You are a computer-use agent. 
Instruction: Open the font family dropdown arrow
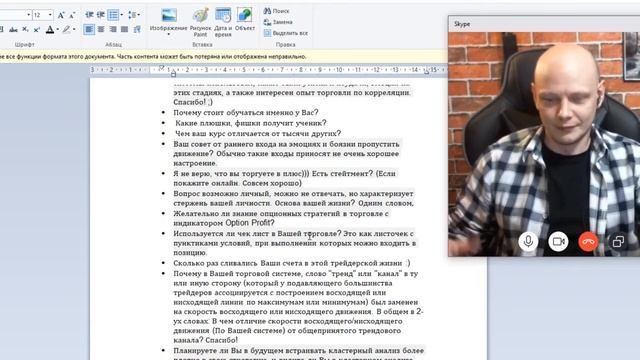[29, 15]
